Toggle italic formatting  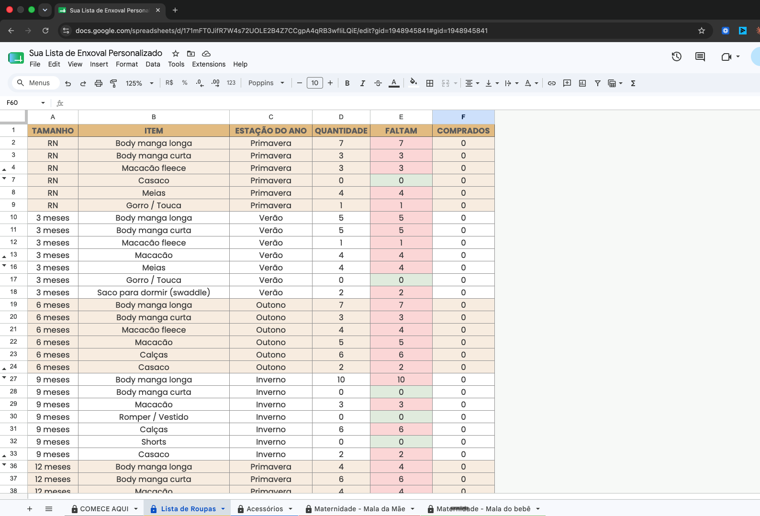363,83
